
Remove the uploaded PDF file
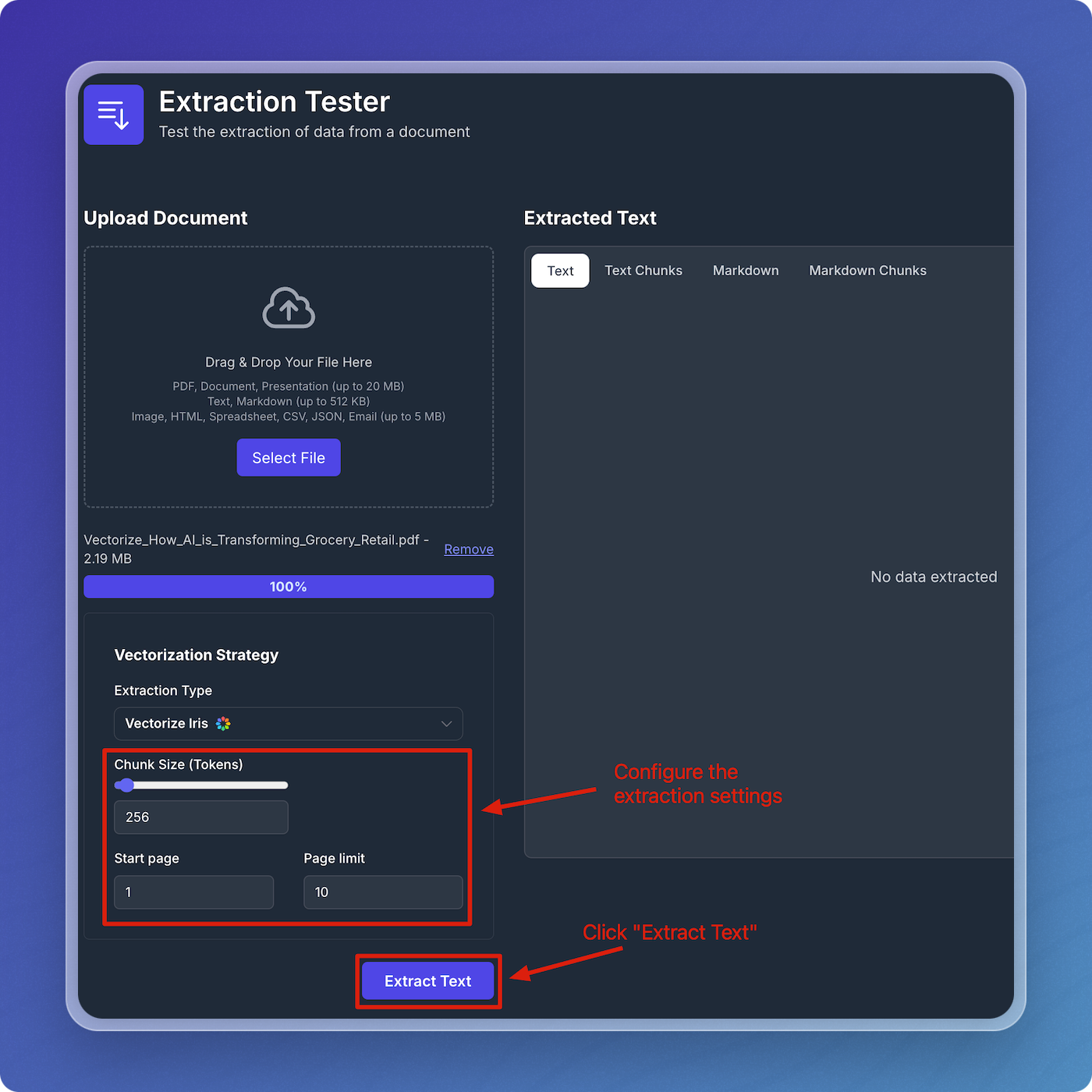coord(469,549)
